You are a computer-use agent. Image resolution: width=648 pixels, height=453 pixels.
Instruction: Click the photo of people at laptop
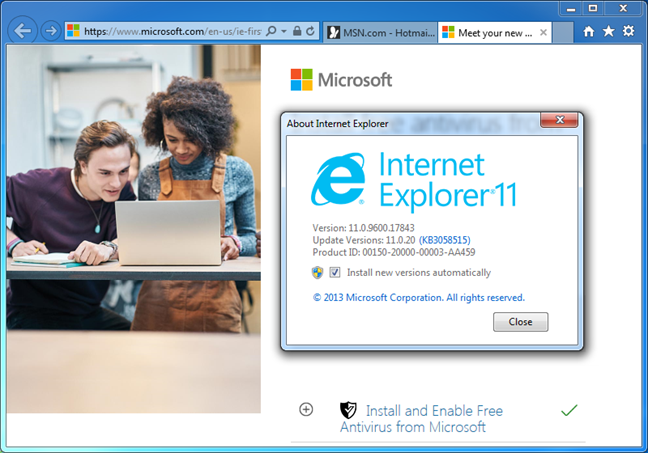[133, 229]
